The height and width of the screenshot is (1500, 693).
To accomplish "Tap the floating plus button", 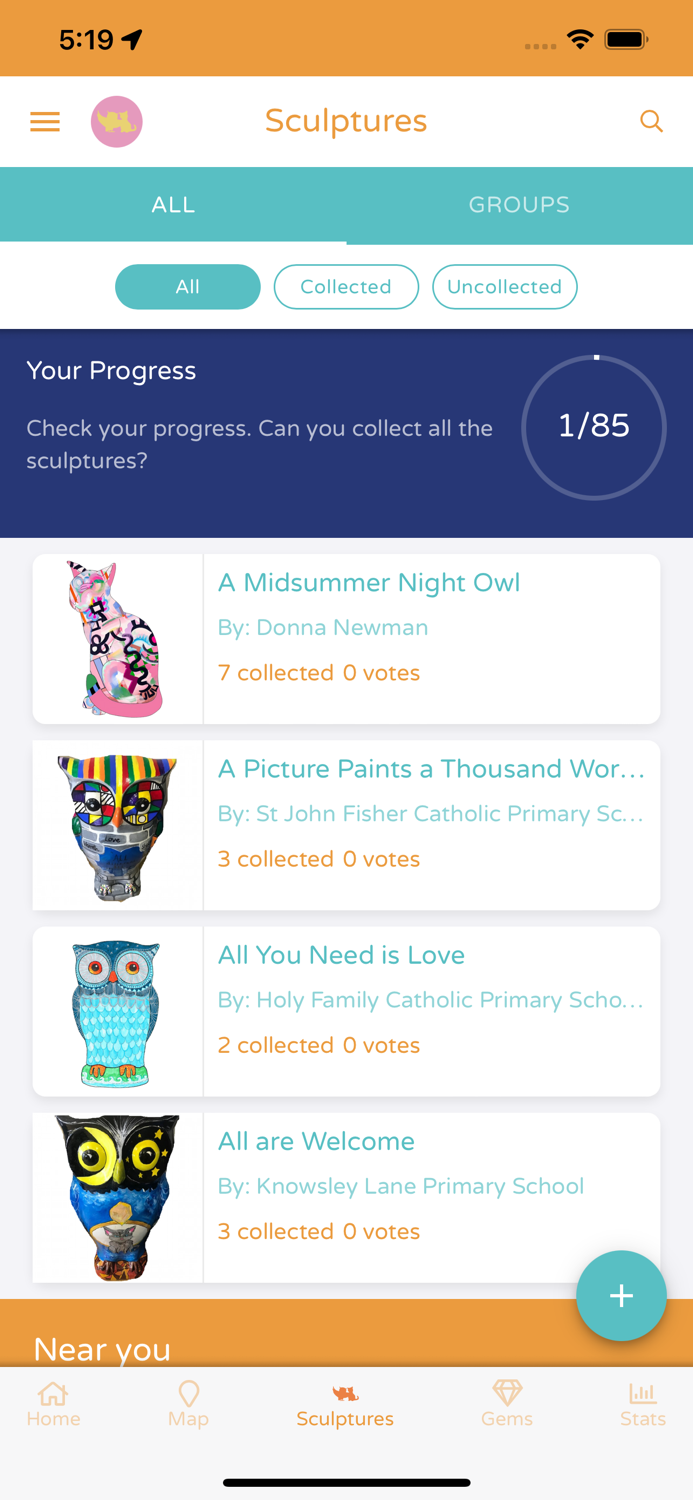I will click(x=621, y=1295).
